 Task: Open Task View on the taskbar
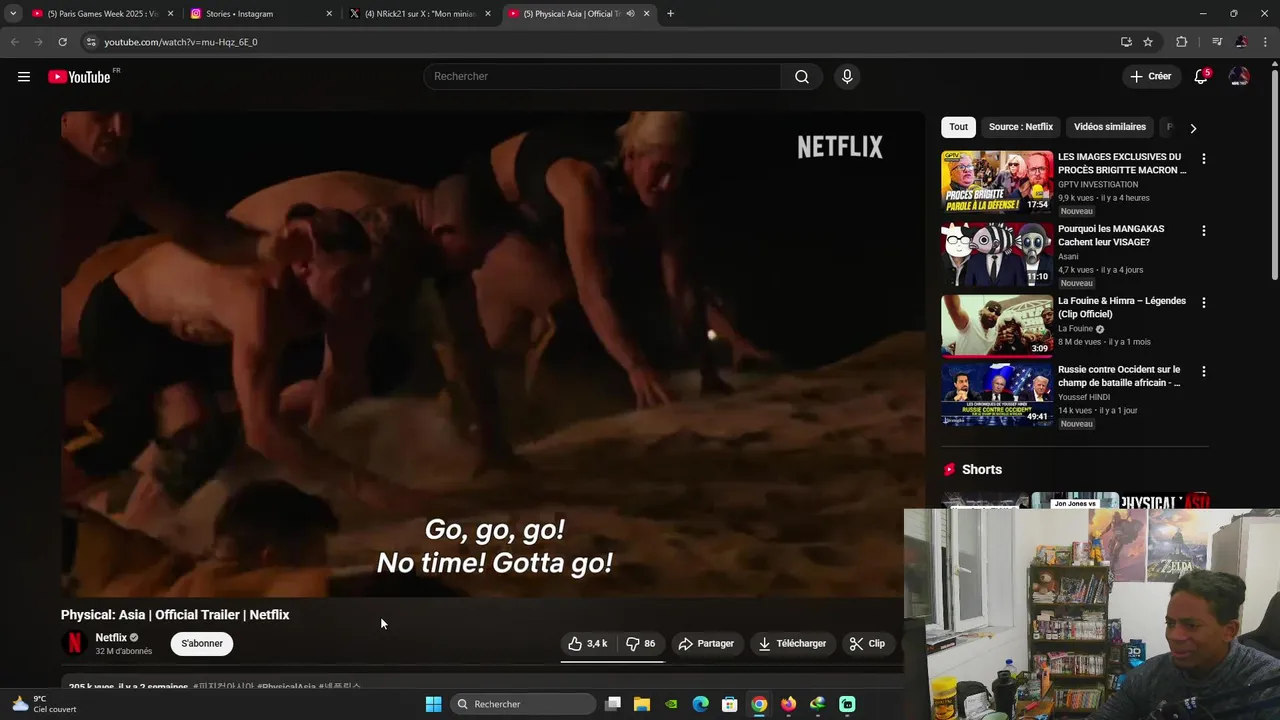click(613, 704)
